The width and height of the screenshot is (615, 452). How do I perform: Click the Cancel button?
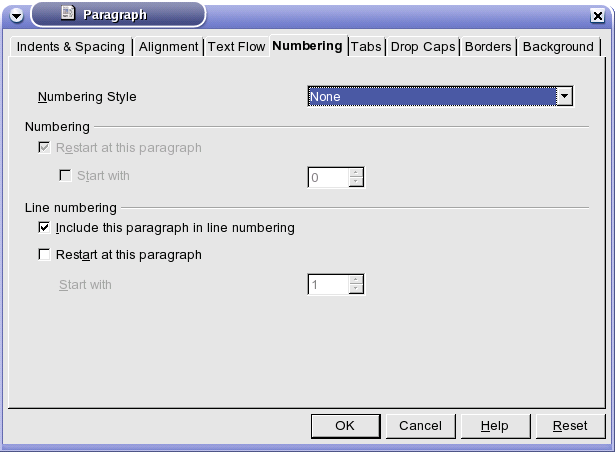[x=420, y=426]
